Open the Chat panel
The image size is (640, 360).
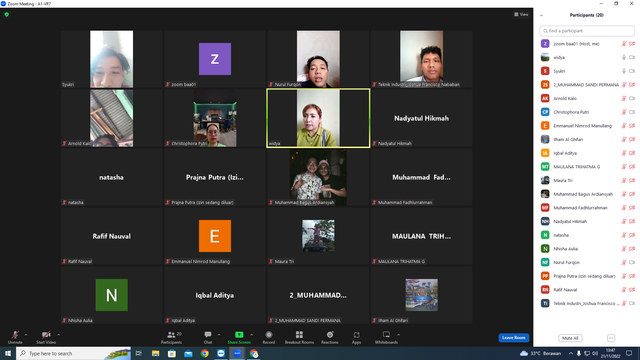pos(208,337)
